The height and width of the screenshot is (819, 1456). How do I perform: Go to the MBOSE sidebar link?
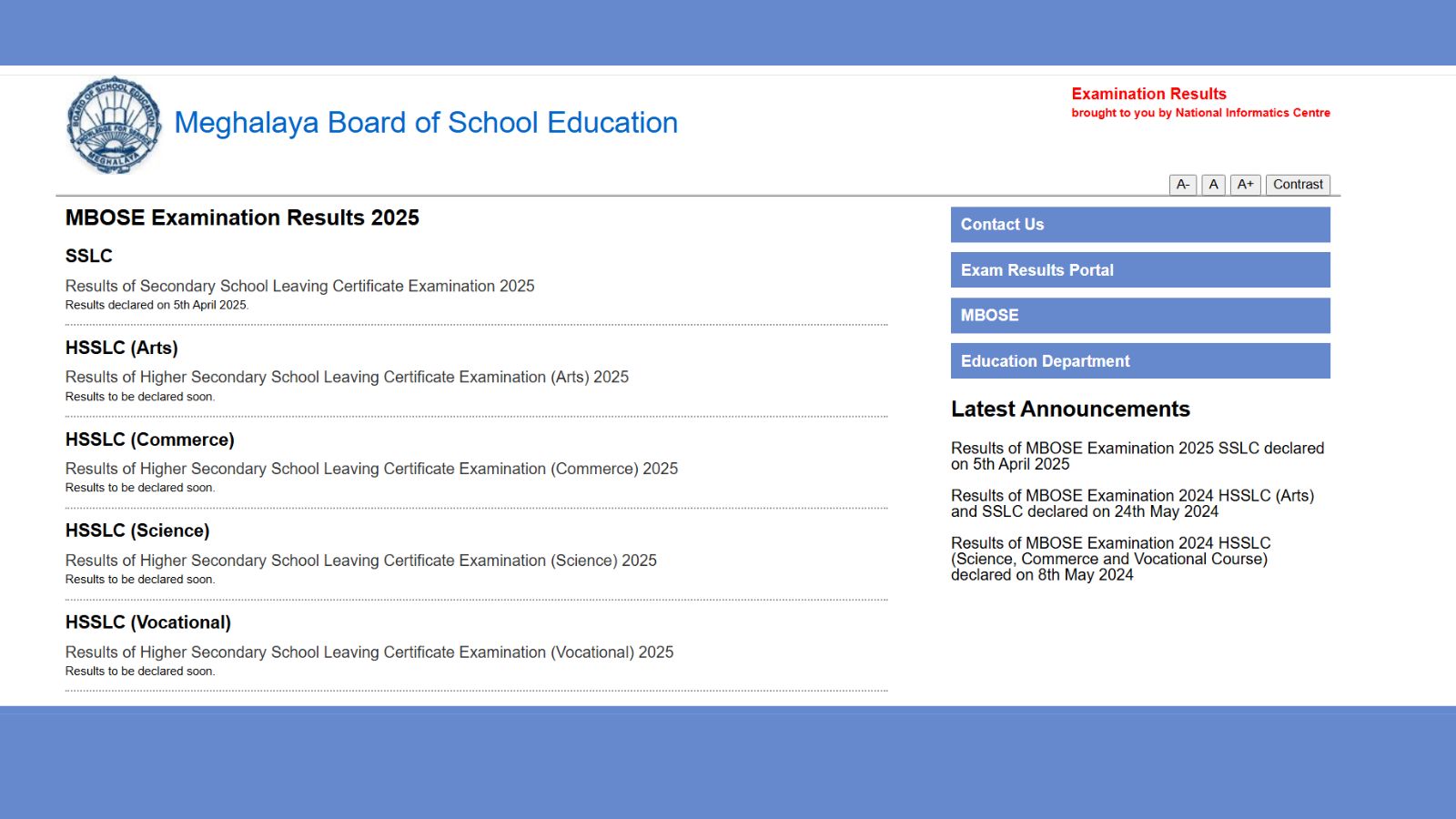point(1139,316)
